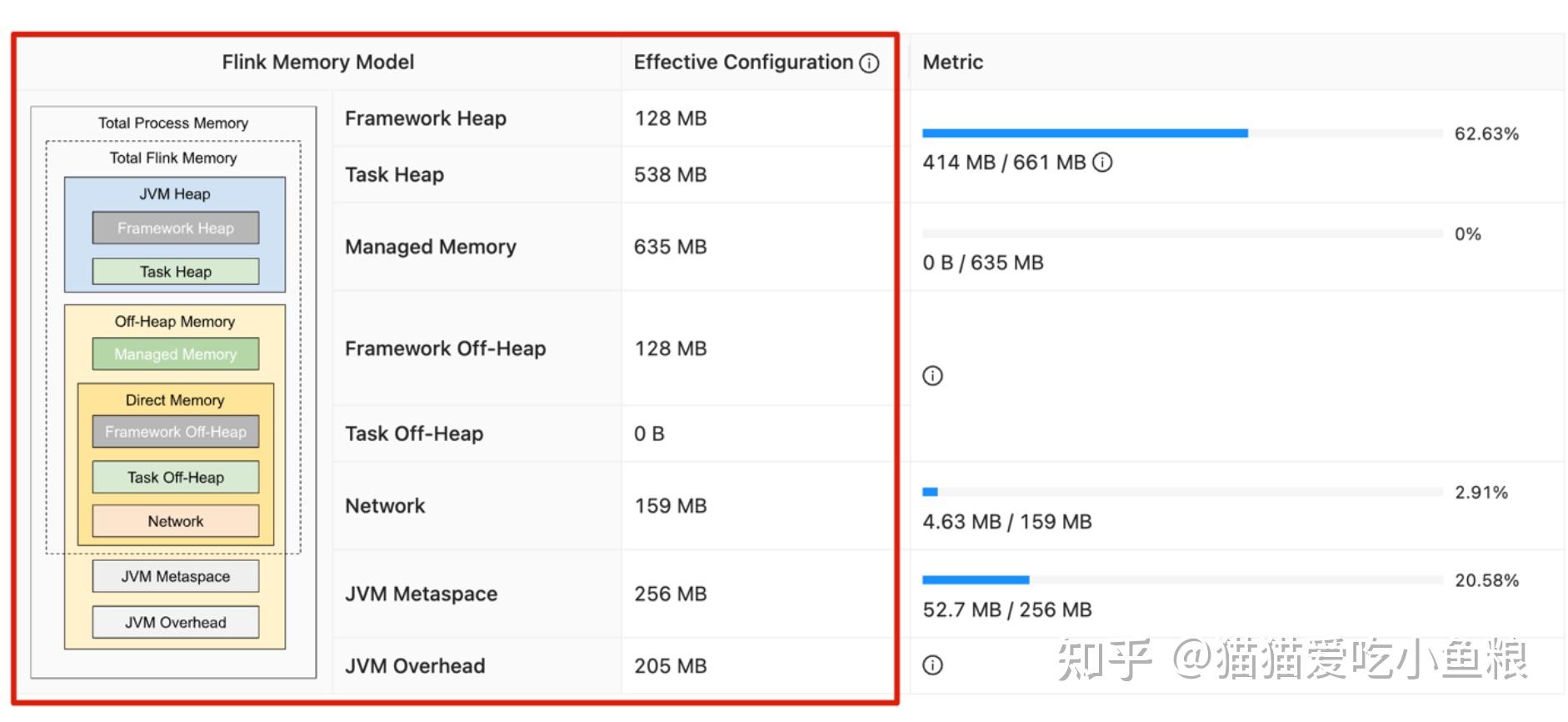This screenshot has width=1568, height=722.
Task: Click the Managed Memory usage bar at 0%
Action: (x=1181, y=234)
